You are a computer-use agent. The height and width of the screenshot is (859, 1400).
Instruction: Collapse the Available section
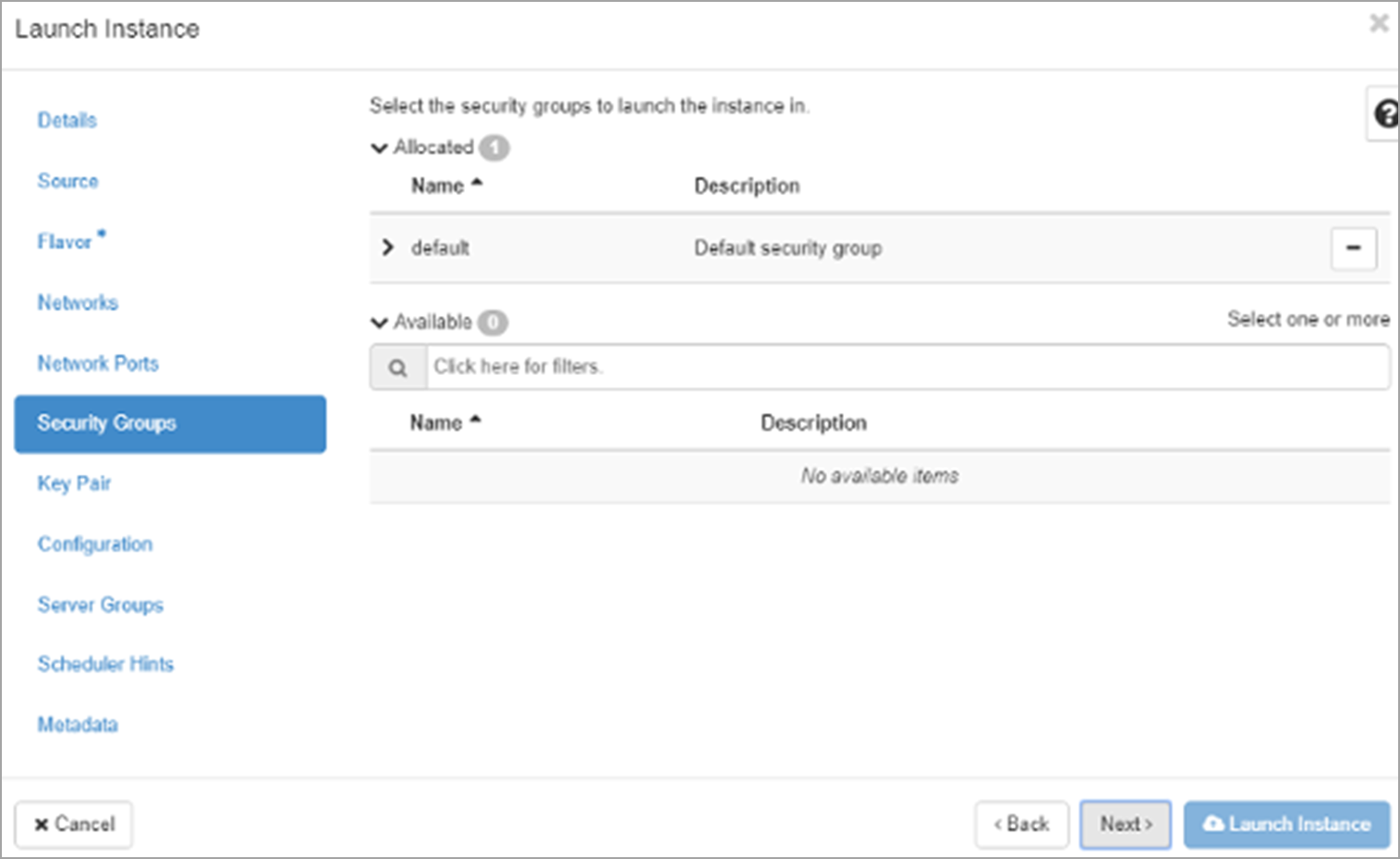(379, 322)
